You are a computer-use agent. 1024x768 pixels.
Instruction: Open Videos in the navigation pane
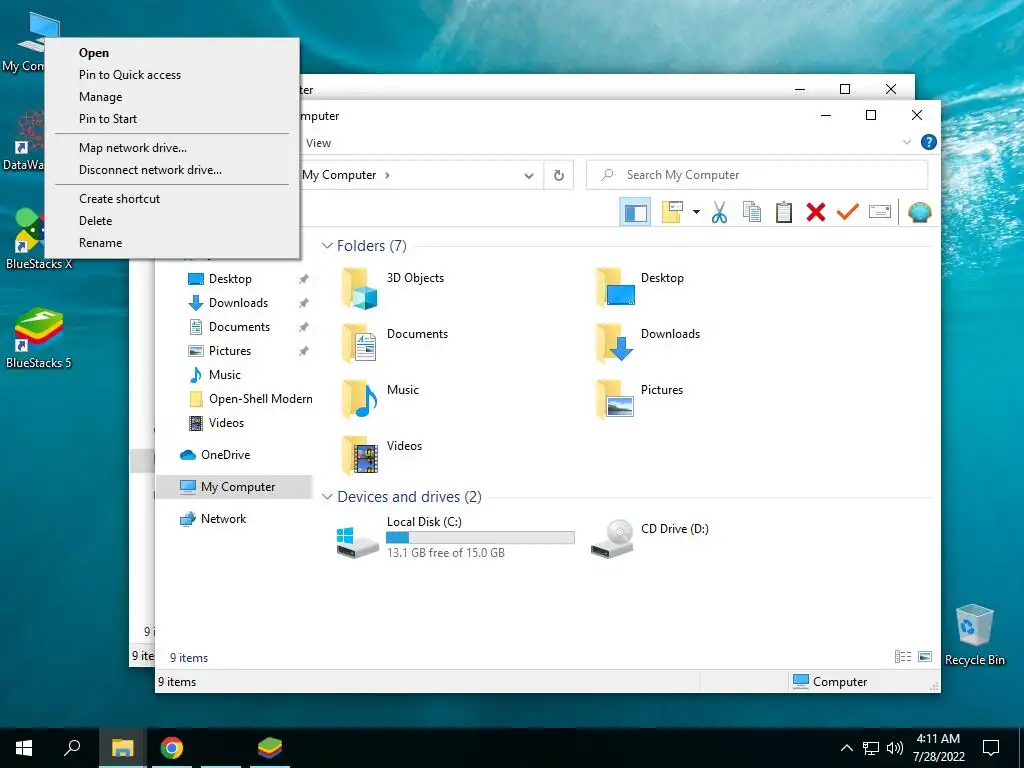coord(226,423)
